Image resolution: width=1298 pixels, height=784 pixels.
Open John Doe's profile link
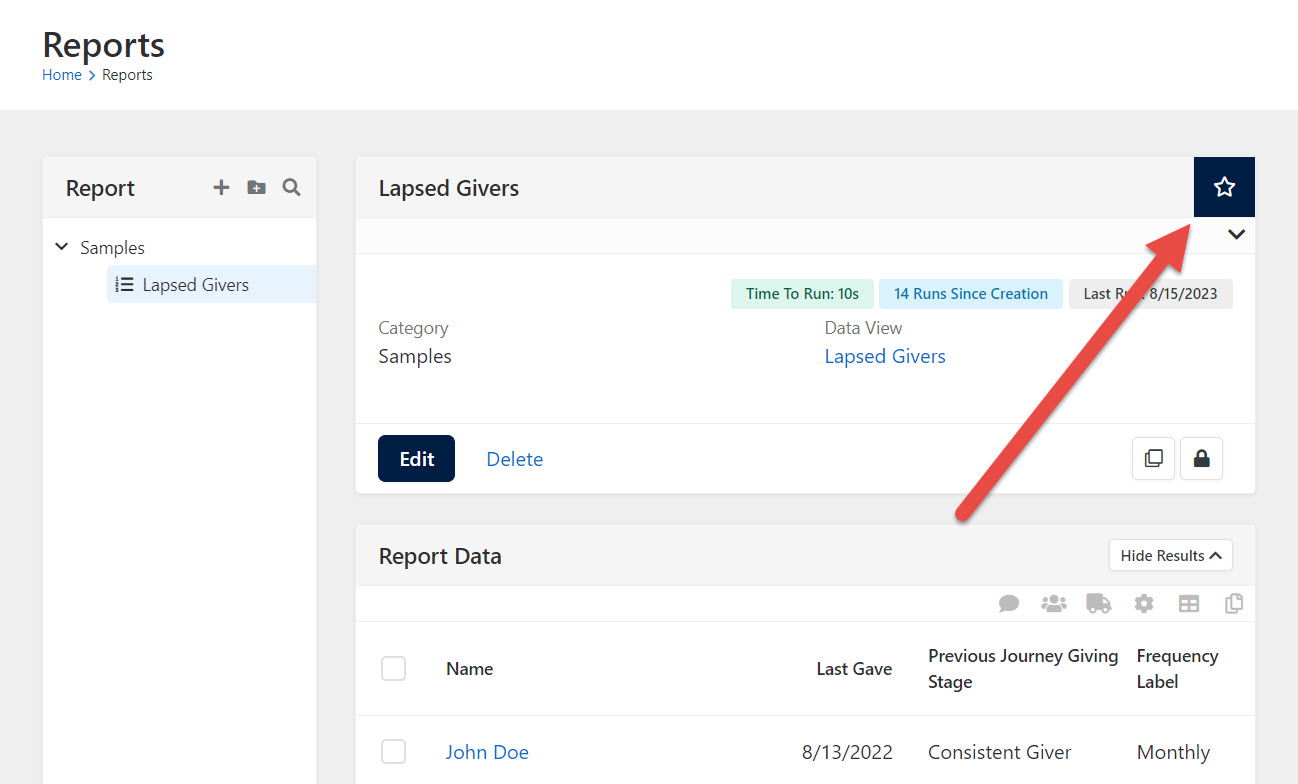click(x=487, y=752)
